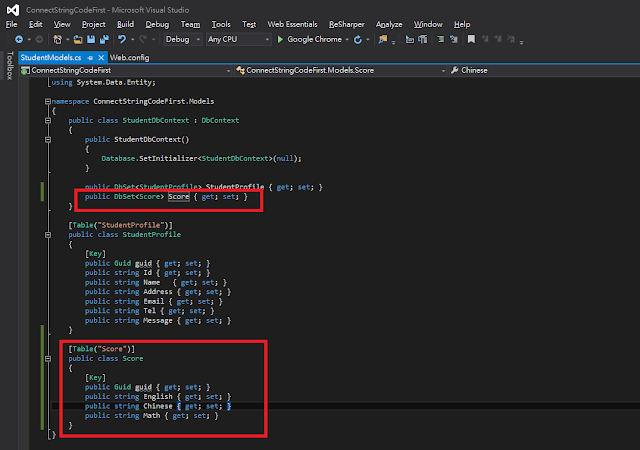
Task: Start debugging with Google Chrome play button
Action: 279,39
